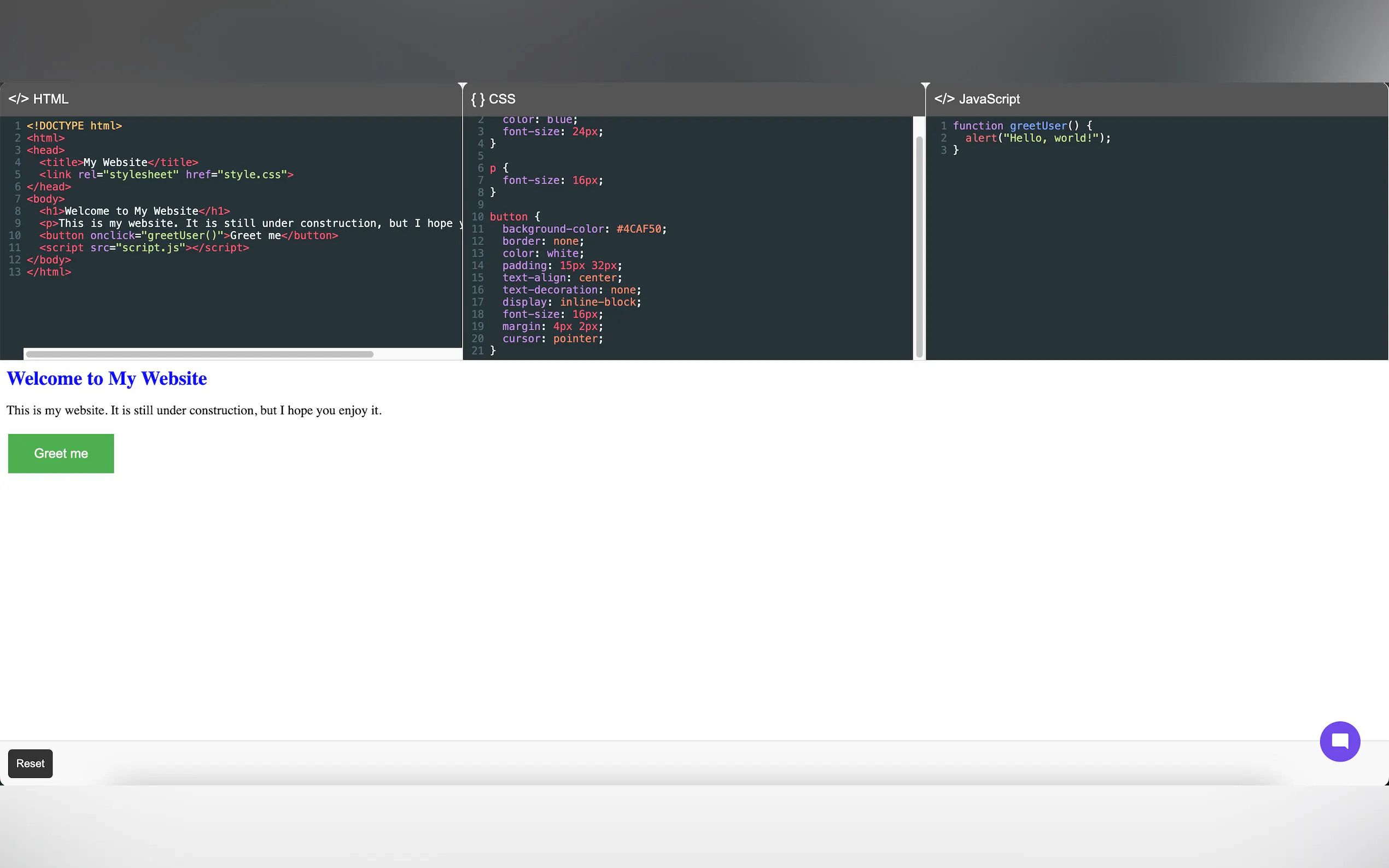This screenshot has height=868, width=1389.
Task: Click the CSS editor vertical scrollbar
Action: tap(919, 247)
